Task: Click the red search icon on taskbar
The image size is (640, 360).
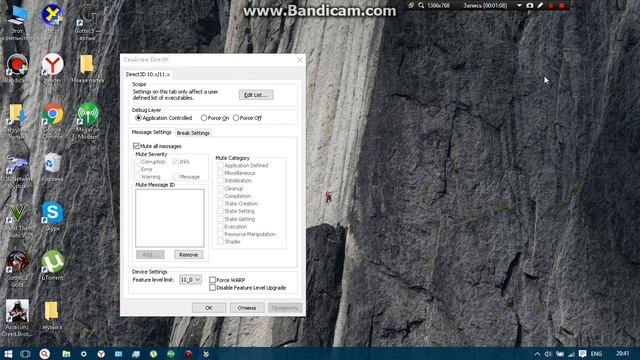Action: point(45,353)
